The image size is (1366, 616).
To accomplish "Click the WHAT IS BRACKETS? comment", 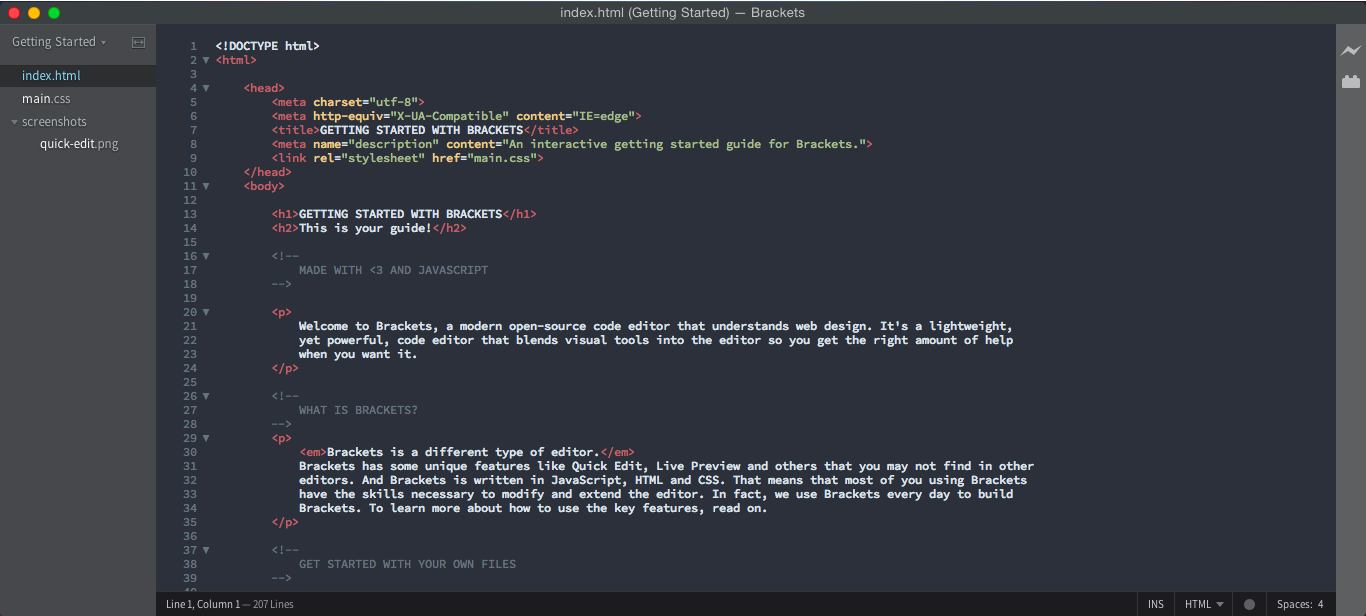I will click(x=358, y=410).
